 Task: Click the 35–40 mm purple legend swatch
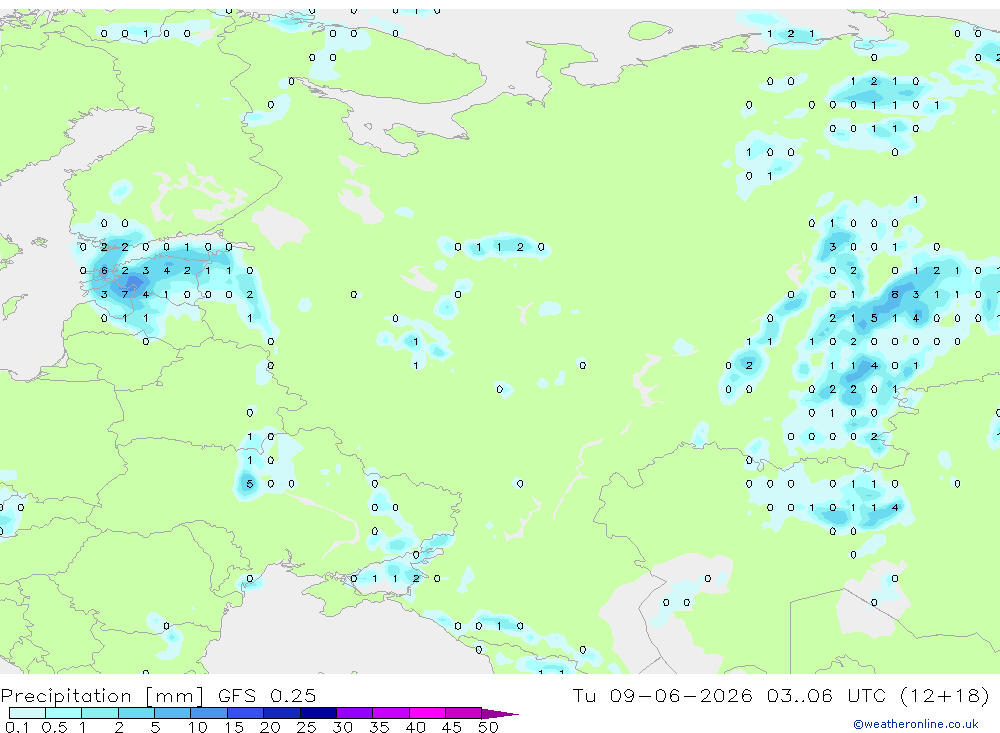[391, 713]
